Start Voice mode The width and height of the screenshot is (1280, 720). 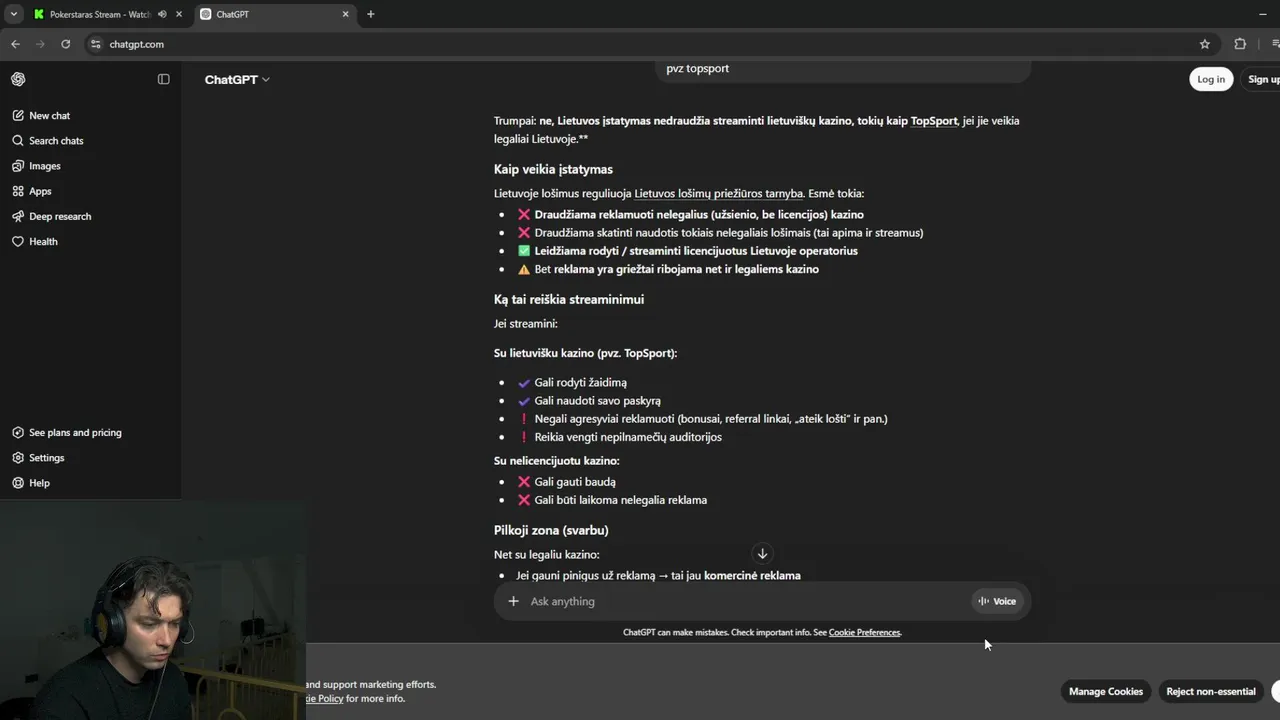pyautogui.click(x=997, y=601)
